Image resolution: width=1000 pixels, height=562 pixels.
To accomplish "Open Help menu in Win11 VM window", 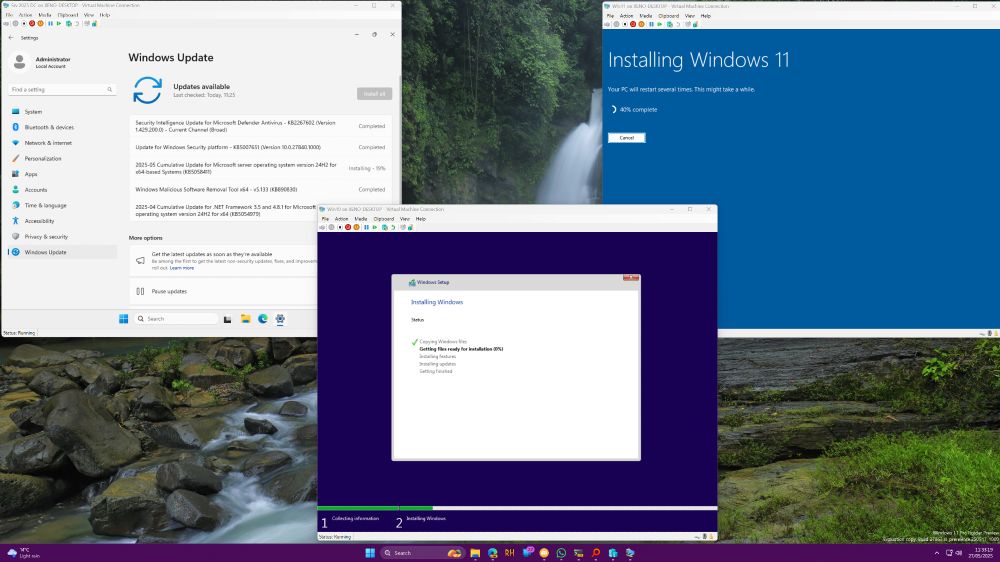I will pyautogui.click(x=705, y=16).
